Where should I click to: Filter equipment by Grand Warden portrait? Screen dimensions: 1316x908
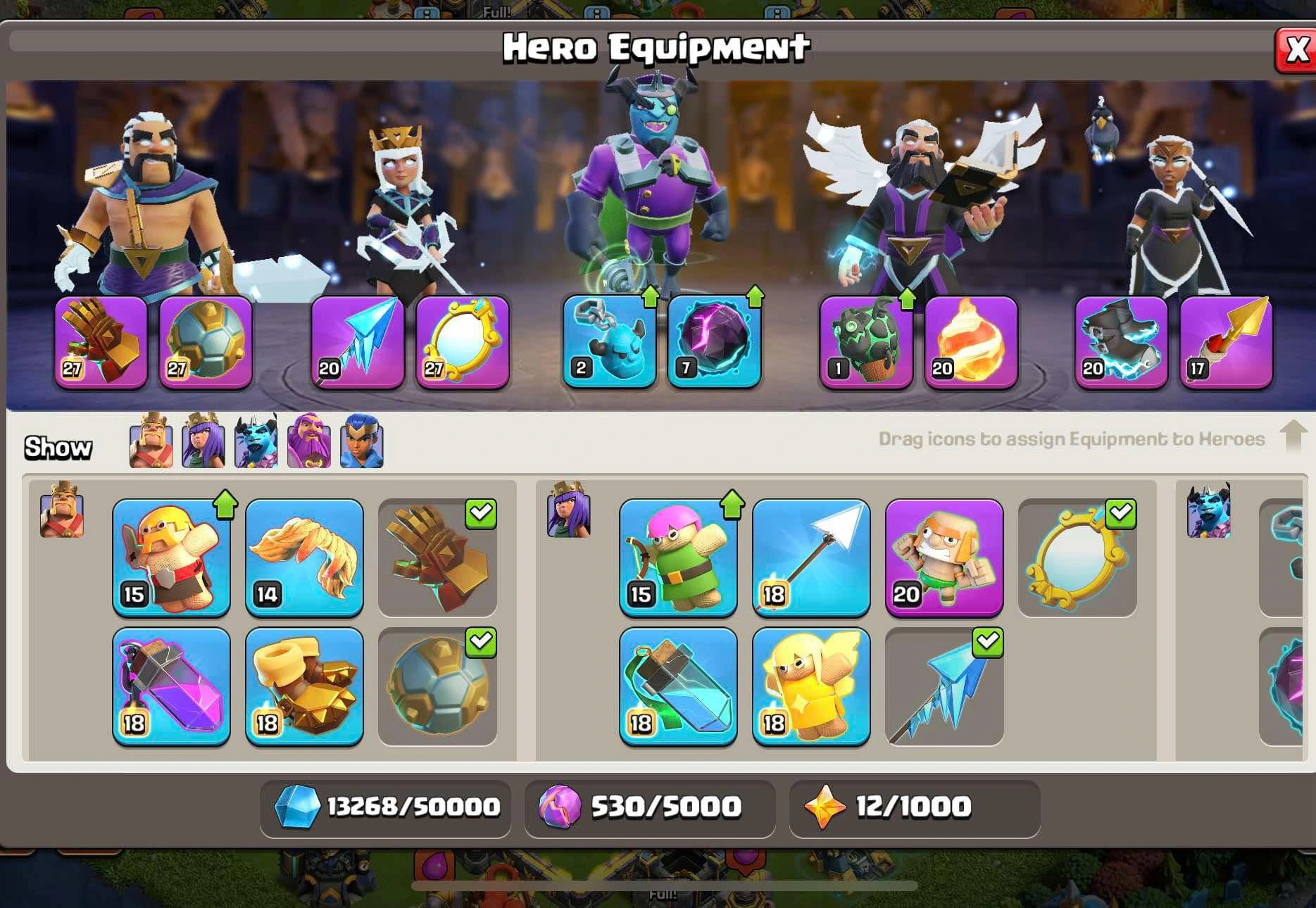[309, 441]
